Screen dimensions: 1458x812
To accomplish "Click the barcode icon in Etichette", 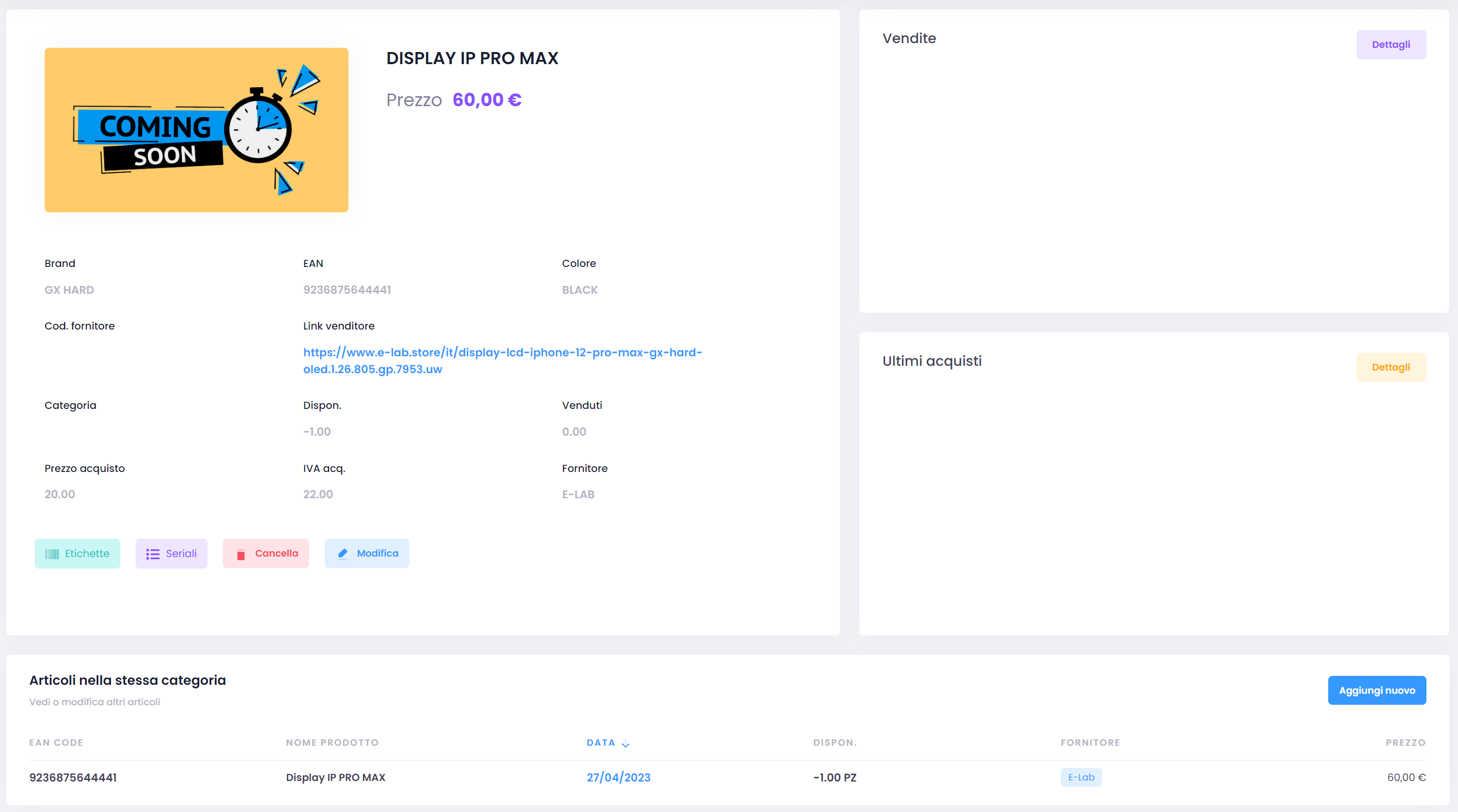I will [x=52, y=554].
